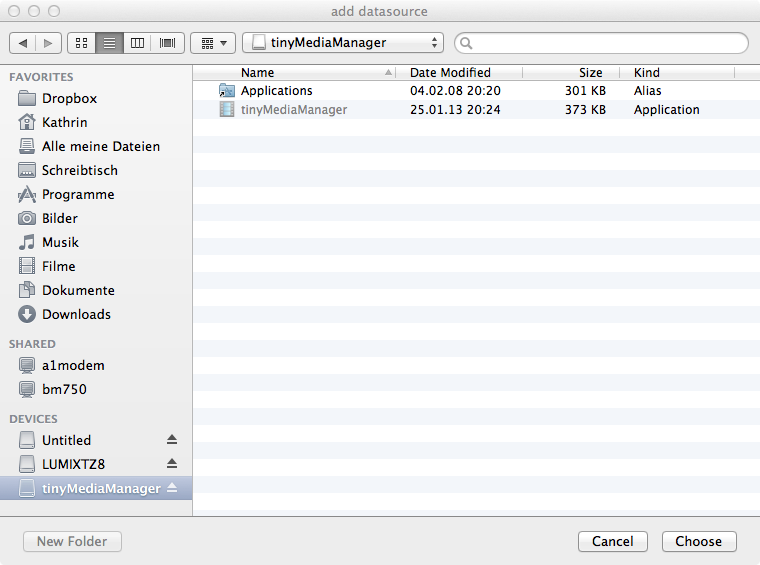Click the Programme applications icon
Screen dimensions: 760x565
pos(27,194)
